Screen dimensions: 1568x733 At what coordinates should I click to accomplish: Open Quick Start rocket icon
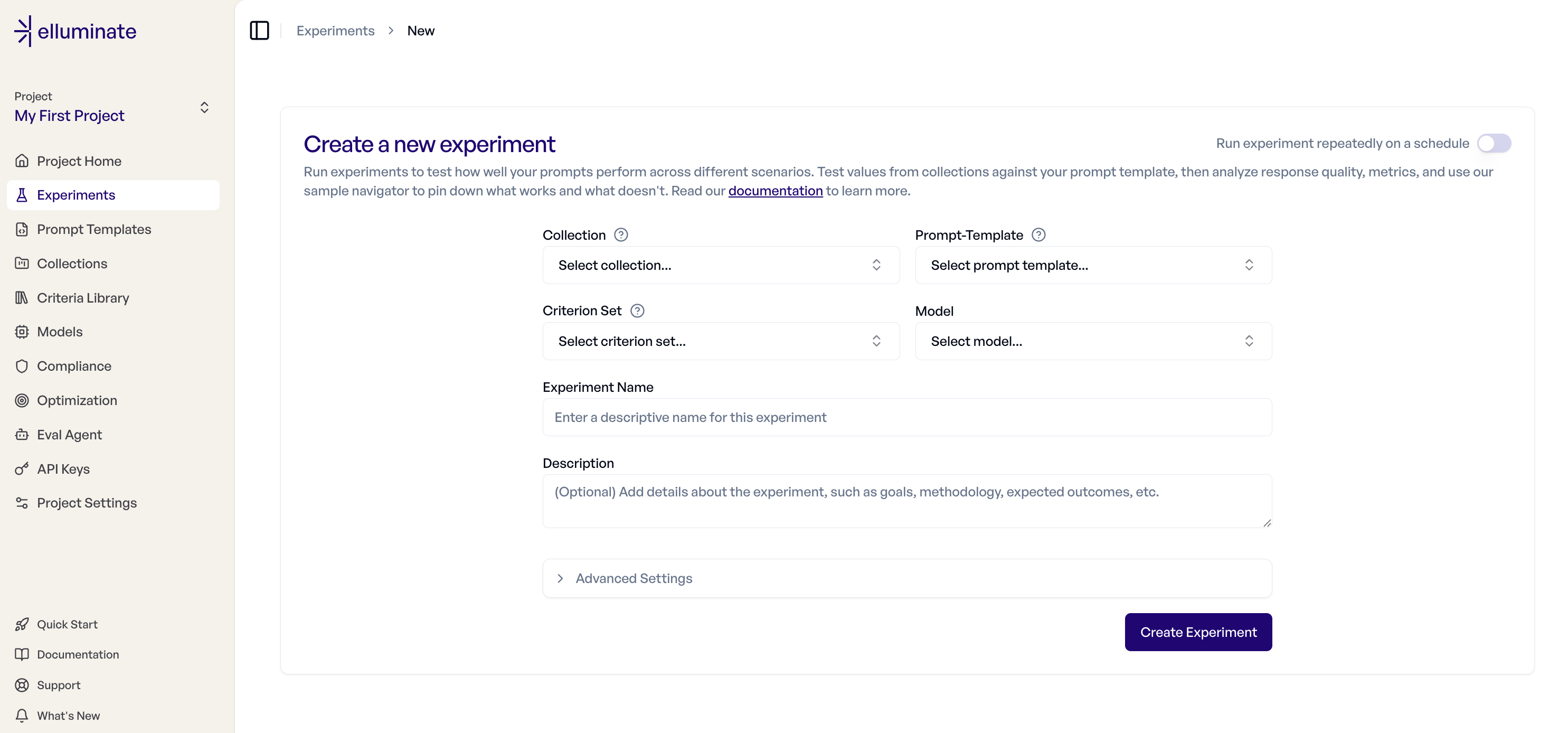coord(22,625)
